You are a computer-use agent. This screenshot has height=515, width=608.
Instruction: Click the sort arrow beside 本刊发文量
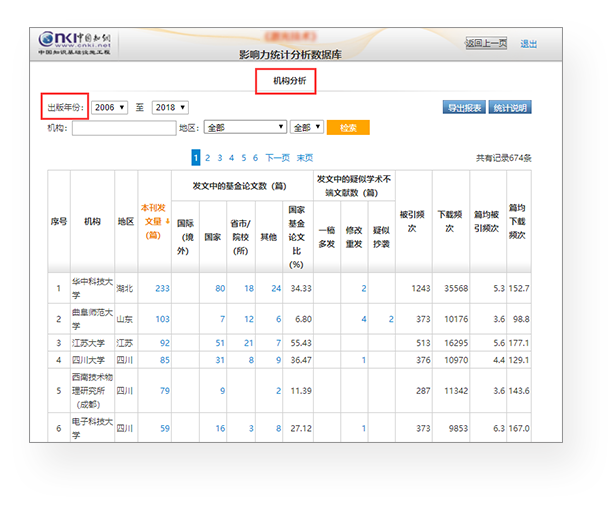[x=168, y=221]
